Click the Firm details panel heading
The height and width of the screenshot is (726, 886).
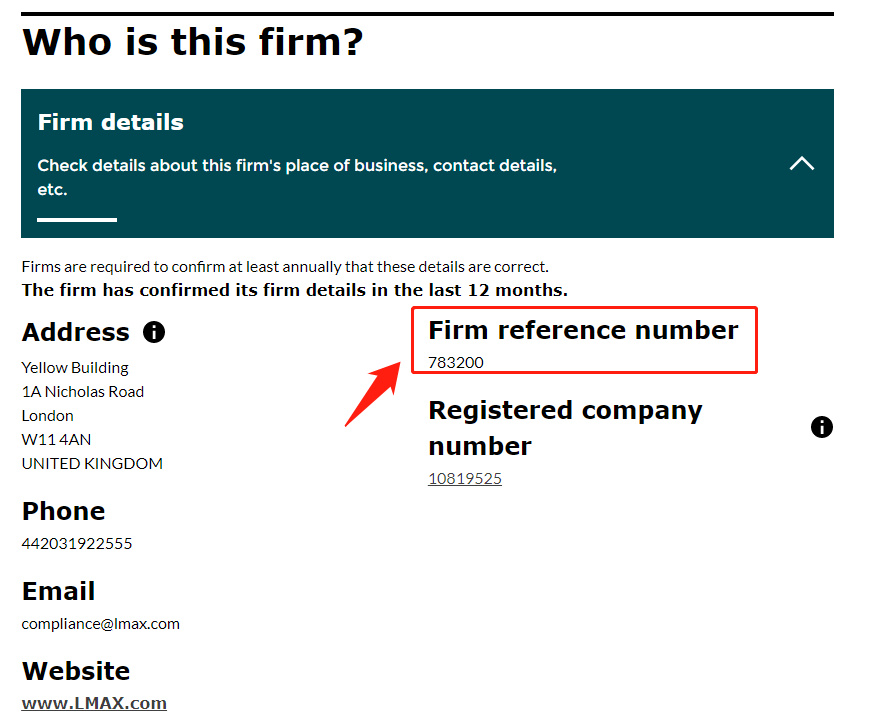coord(110,123)
